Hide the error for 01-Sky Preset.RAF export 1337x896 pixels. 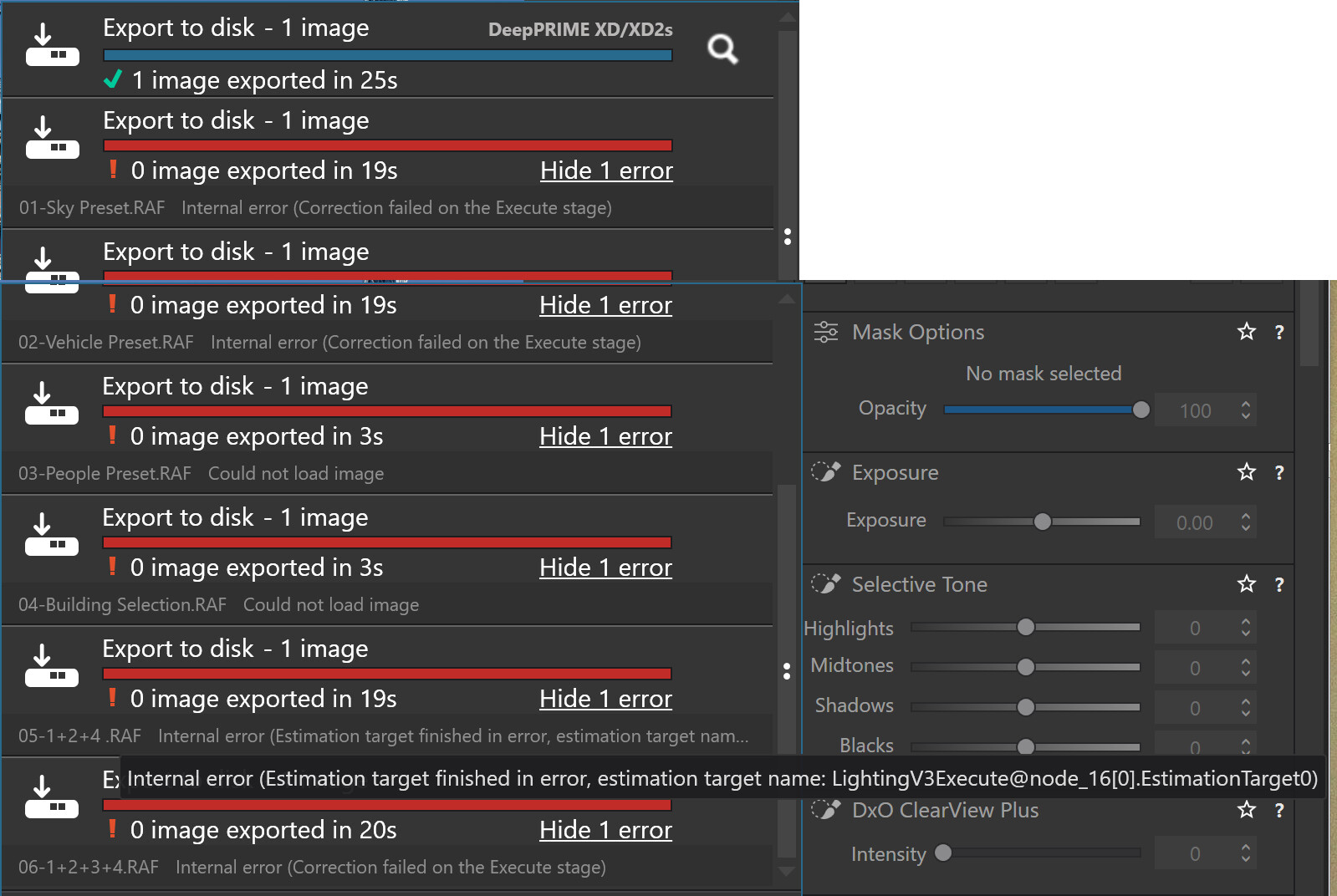coord(606,171)
